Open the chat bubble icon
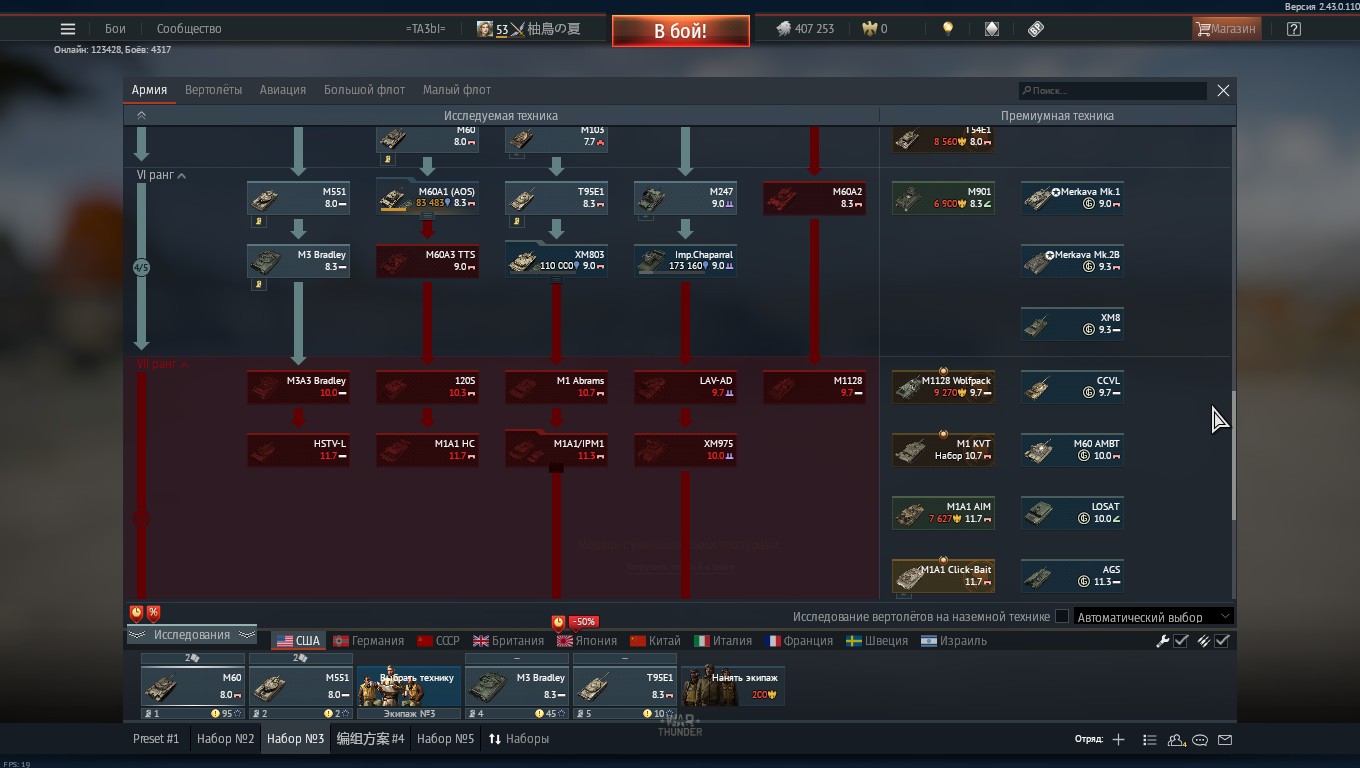The width and height of the screenshot is (1360, 768). (x=1200, y=740)
